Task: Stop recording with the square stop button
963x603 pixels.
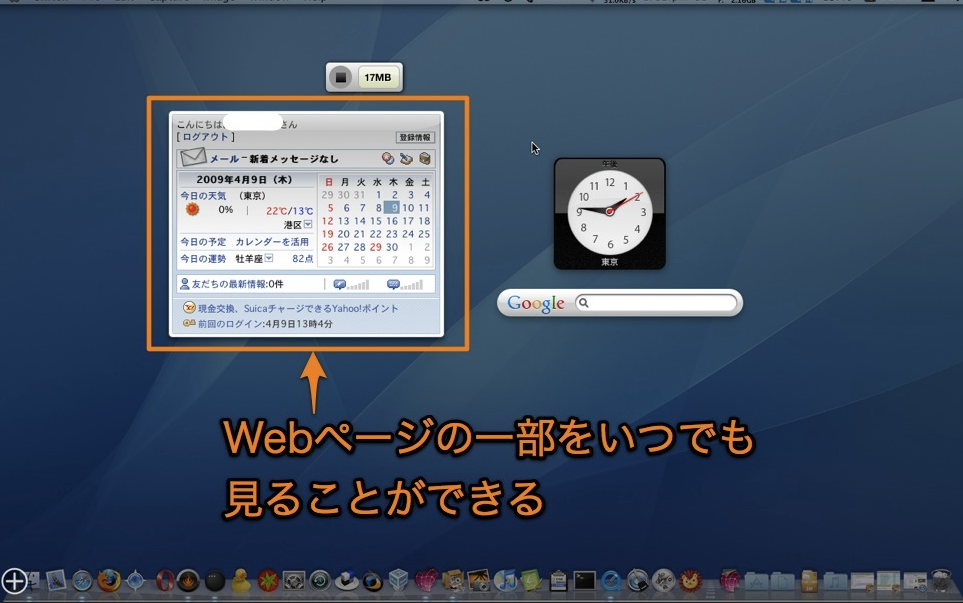Action: (x=340, y=77)
